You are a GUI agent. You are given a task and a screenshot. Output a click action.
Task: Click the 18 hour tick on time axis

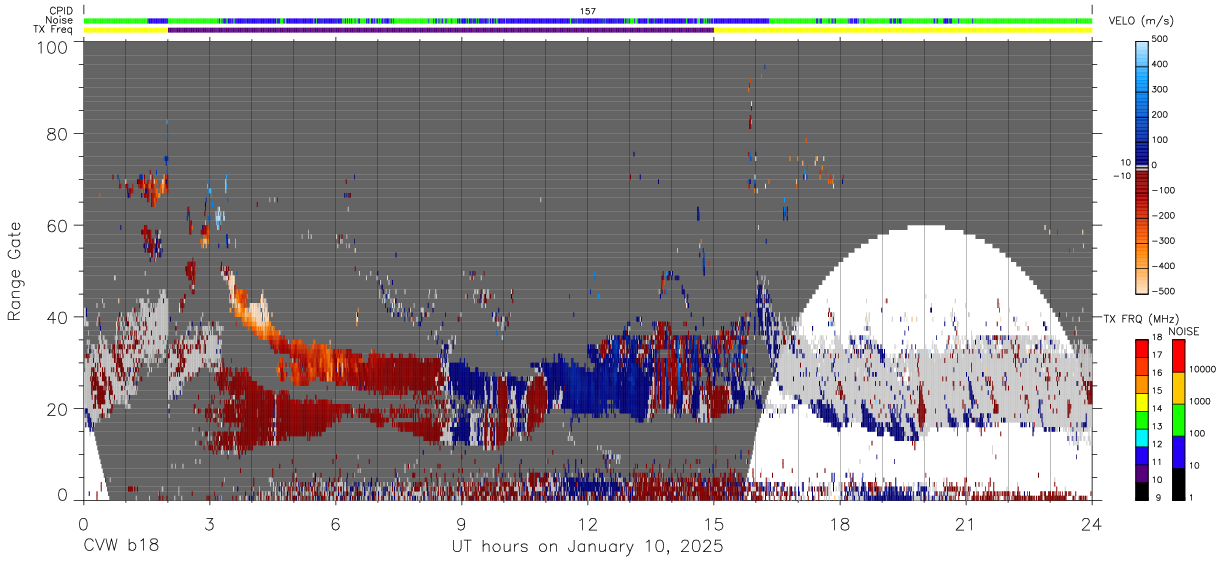click(x=840, y=523)
